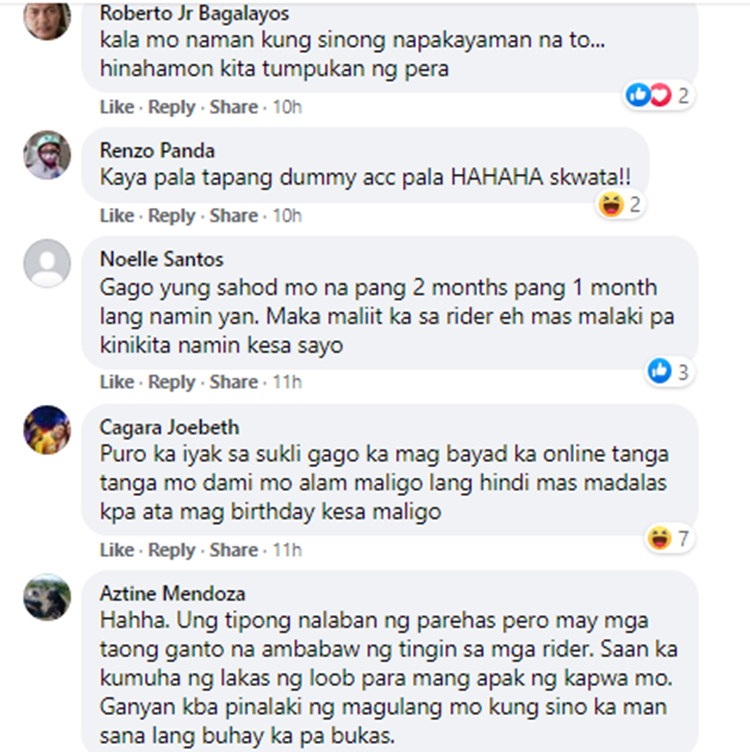This screenshot has height=752, width=750.
Task: Open the 11h timestamp on Cagara Joebeth's comment
Action: (287, 550)
